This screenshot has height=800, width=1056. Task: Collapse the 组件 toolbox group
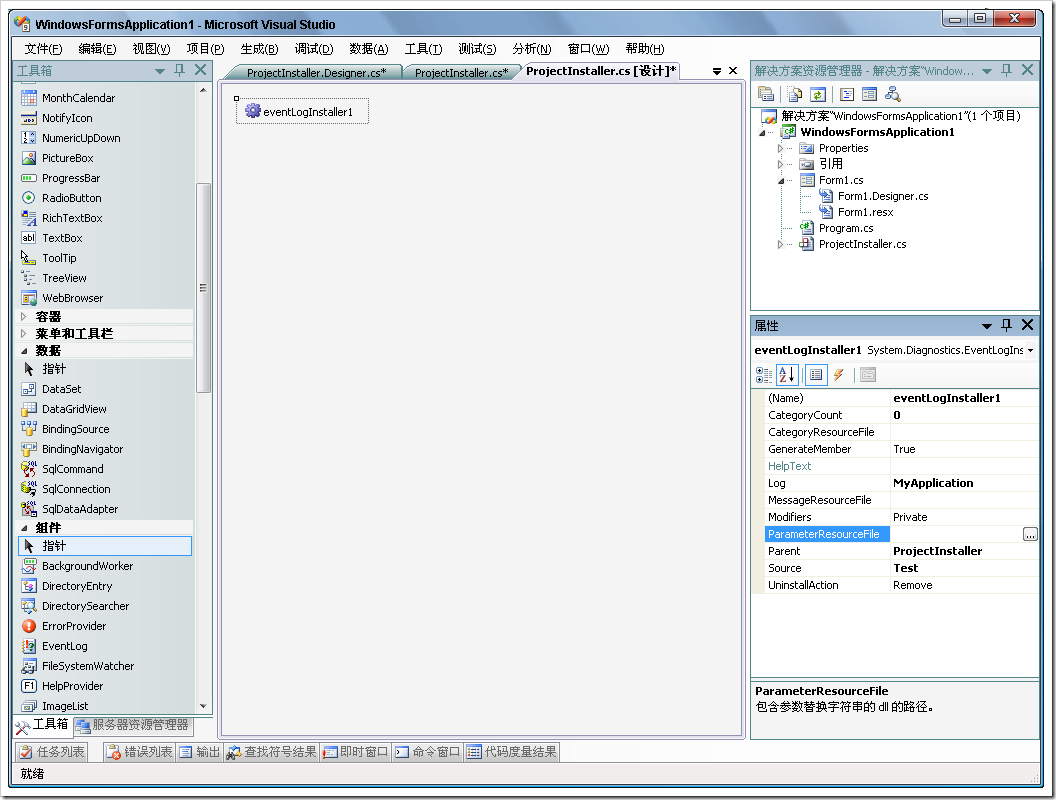24,528
